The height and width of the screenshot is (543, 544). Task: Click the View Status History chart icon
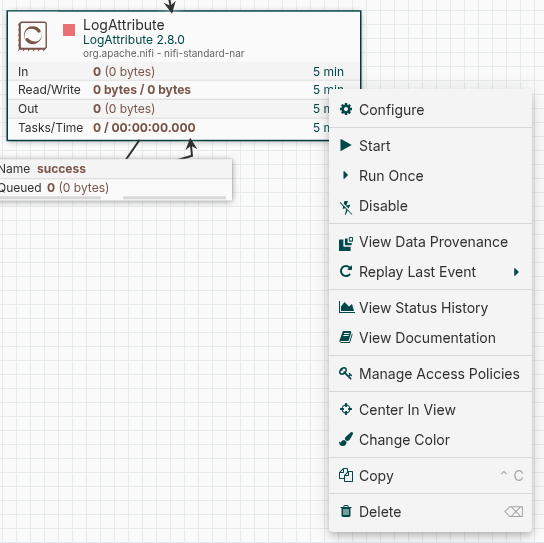(346, 307)
